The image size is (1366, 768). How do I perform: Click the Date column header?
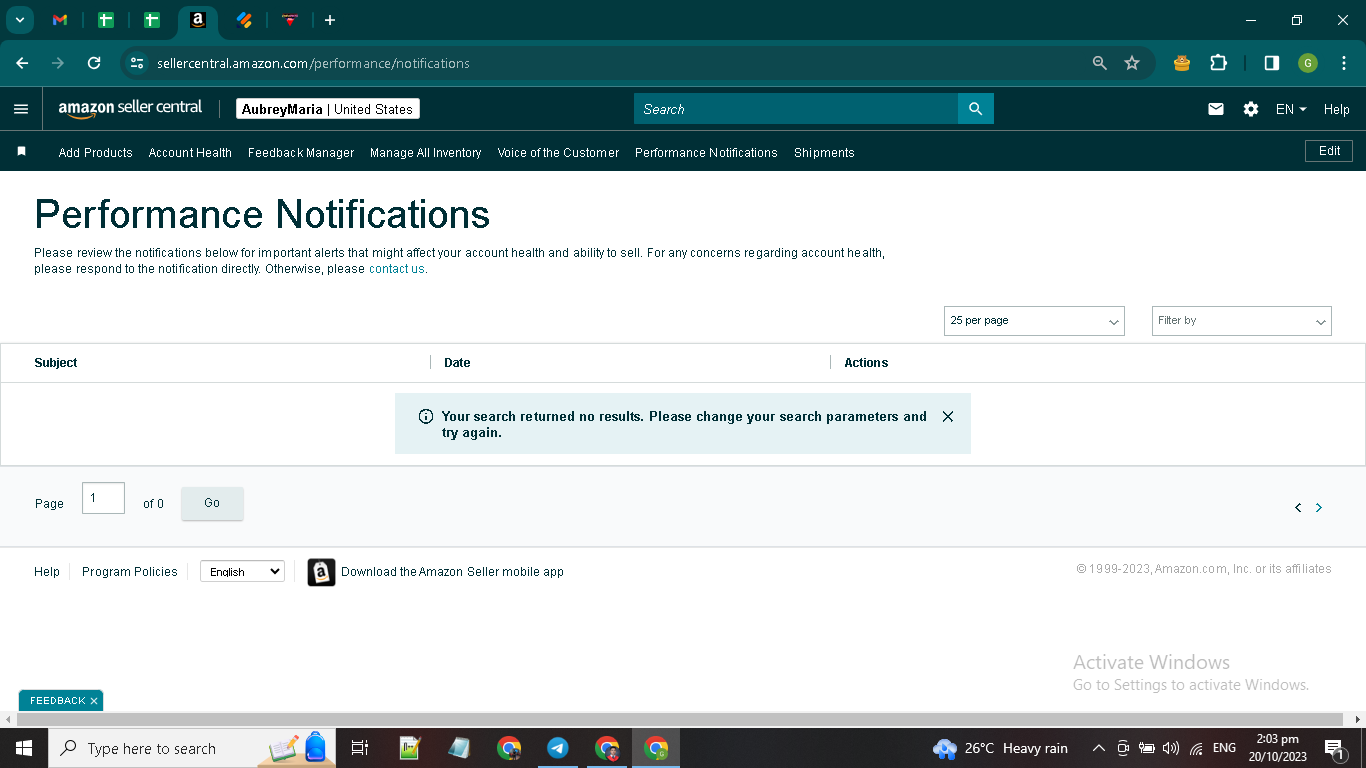457,363
